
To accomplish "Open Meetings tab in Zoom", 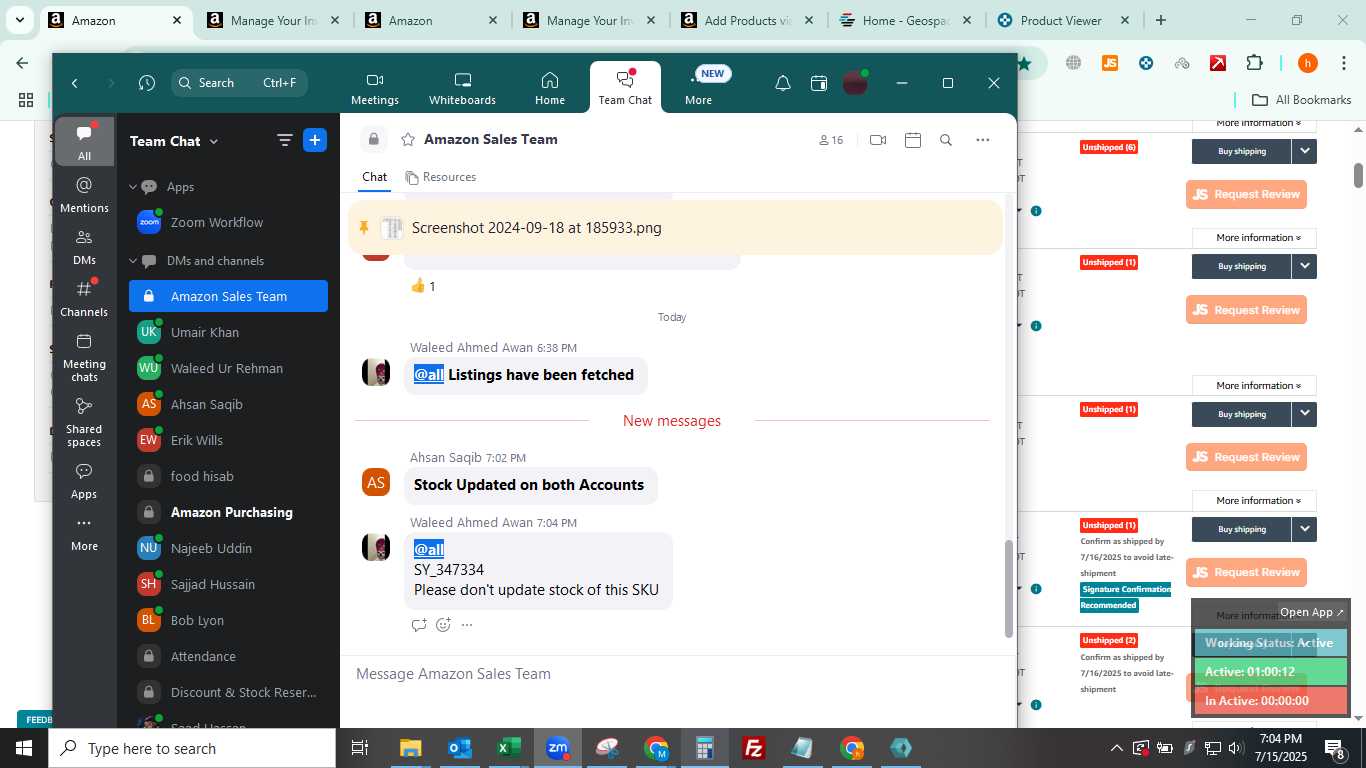I will [375, 89].
